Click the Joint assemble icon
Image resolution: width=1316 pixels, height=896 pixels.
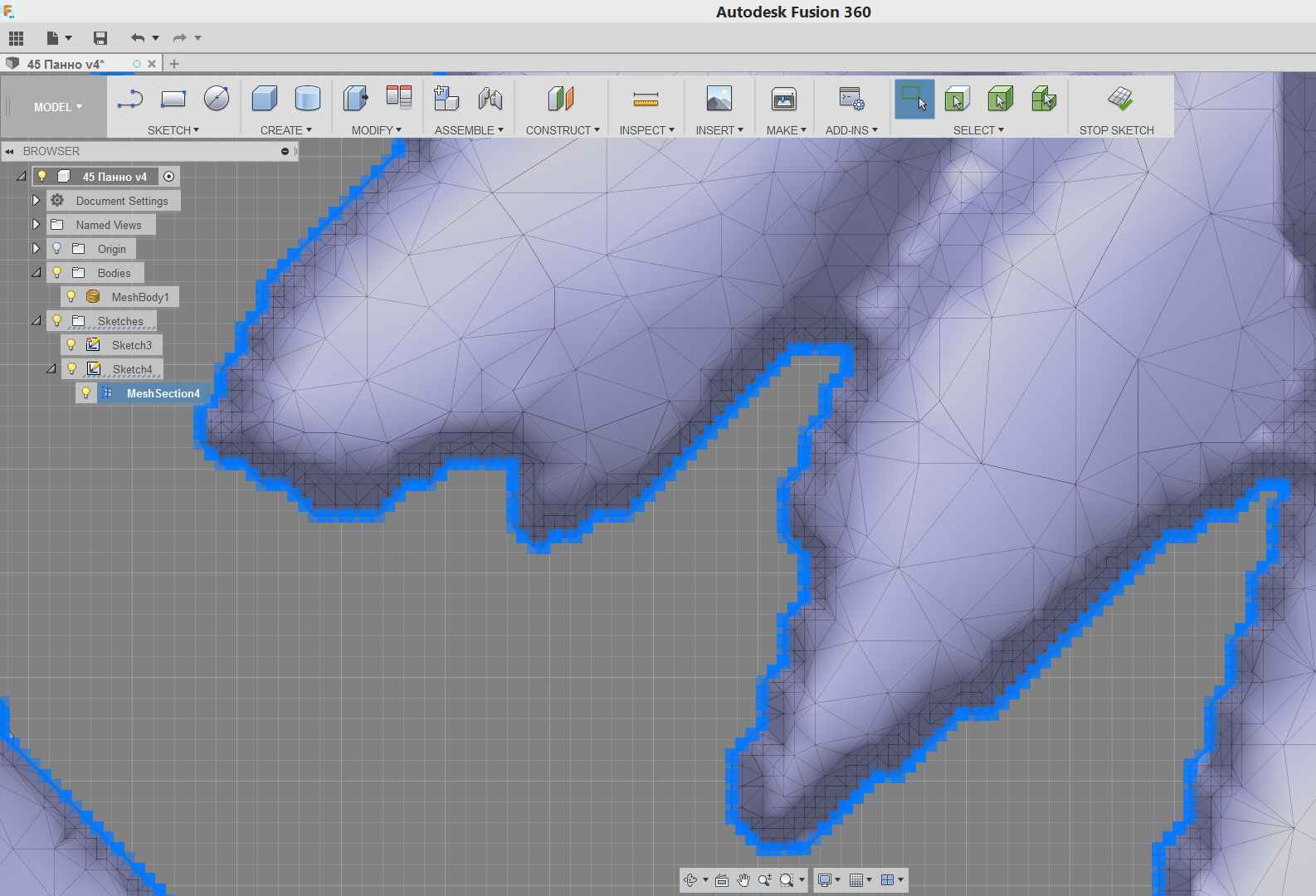[x=490, y=99]
